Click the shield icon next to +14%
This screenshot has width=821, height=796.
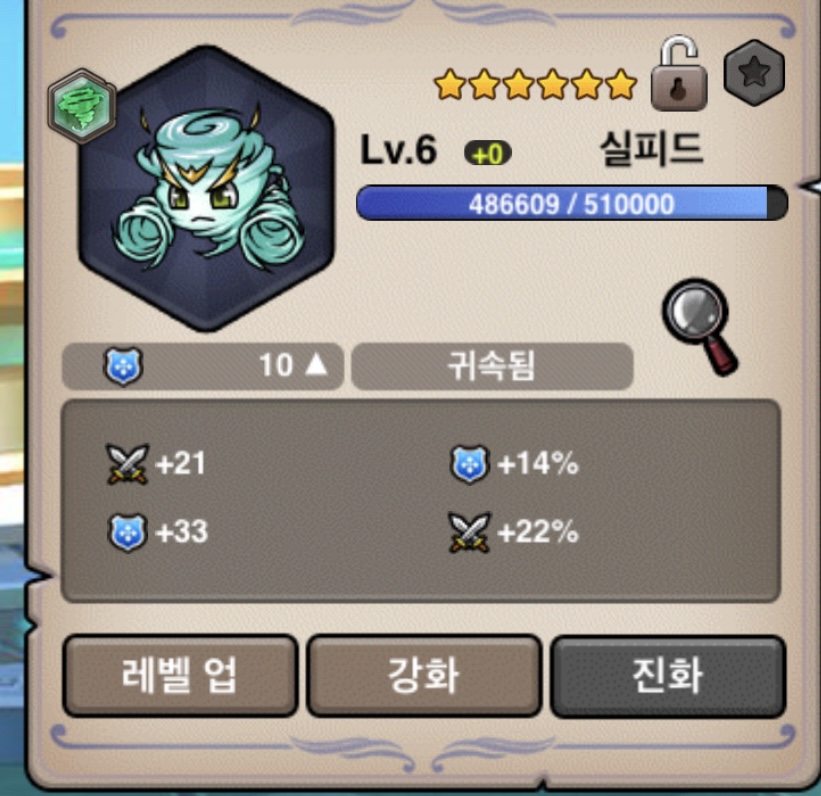click(x=470, y=464)
